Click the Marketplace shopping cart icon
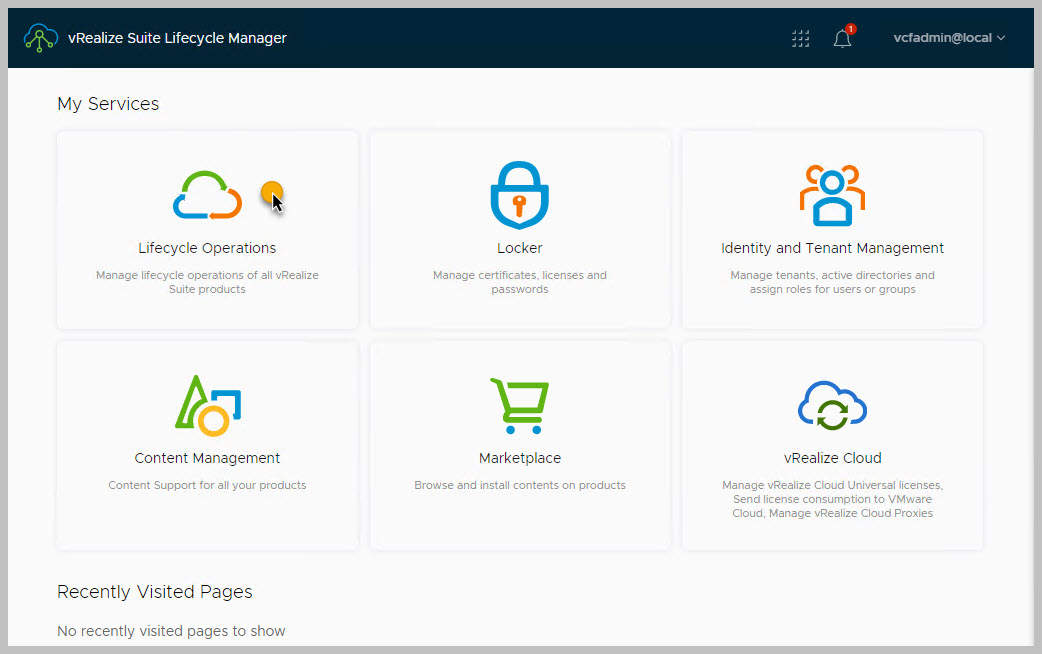1042x654 pixels. [519, 405]
